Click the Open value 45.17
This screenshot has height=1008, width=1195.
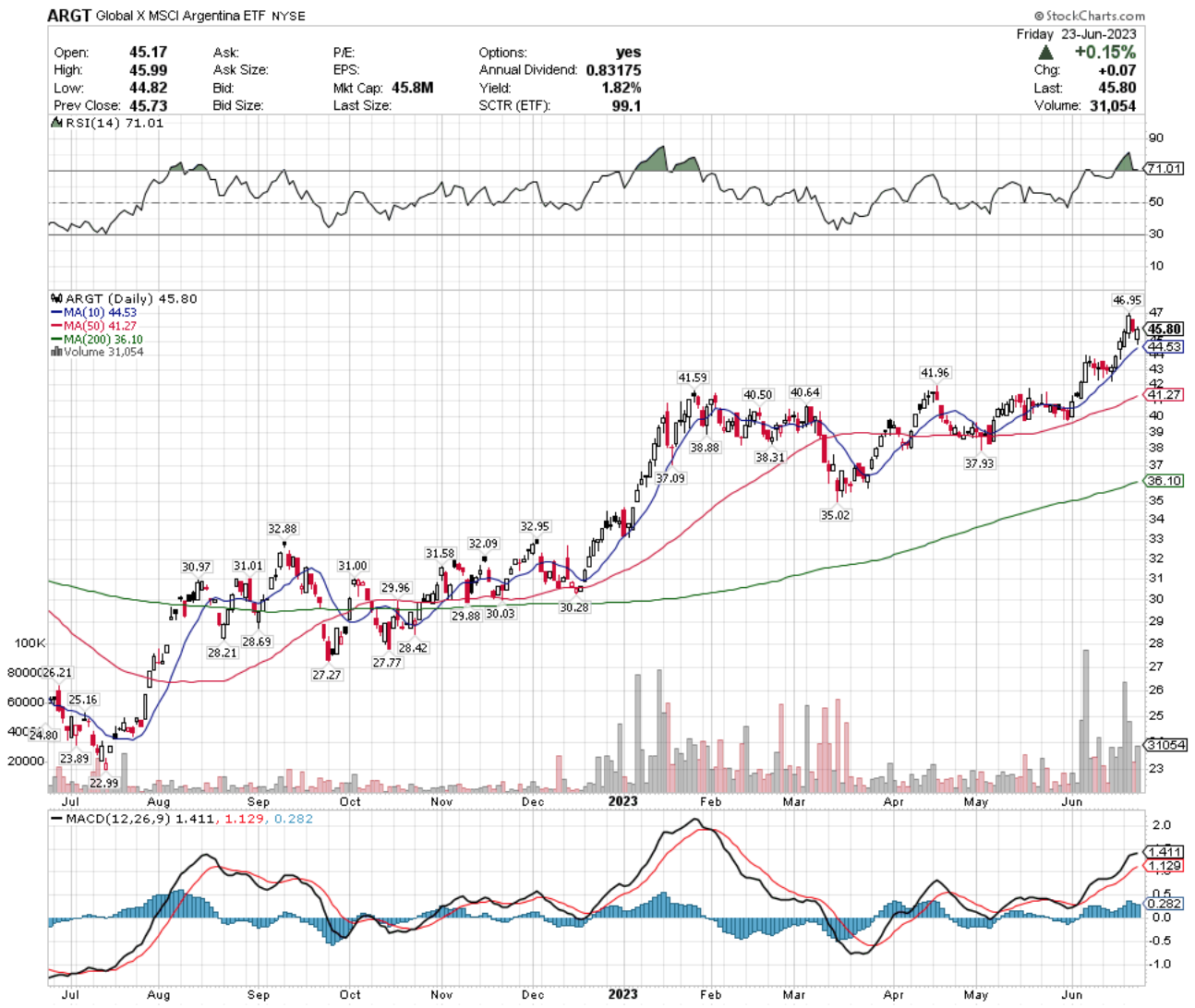pos(148,53)
